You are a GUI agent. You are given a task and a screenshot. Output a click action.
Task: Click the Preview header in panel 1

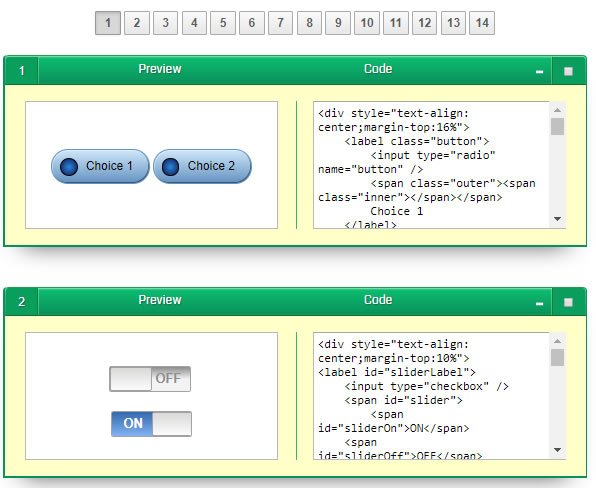pos(160,69)
